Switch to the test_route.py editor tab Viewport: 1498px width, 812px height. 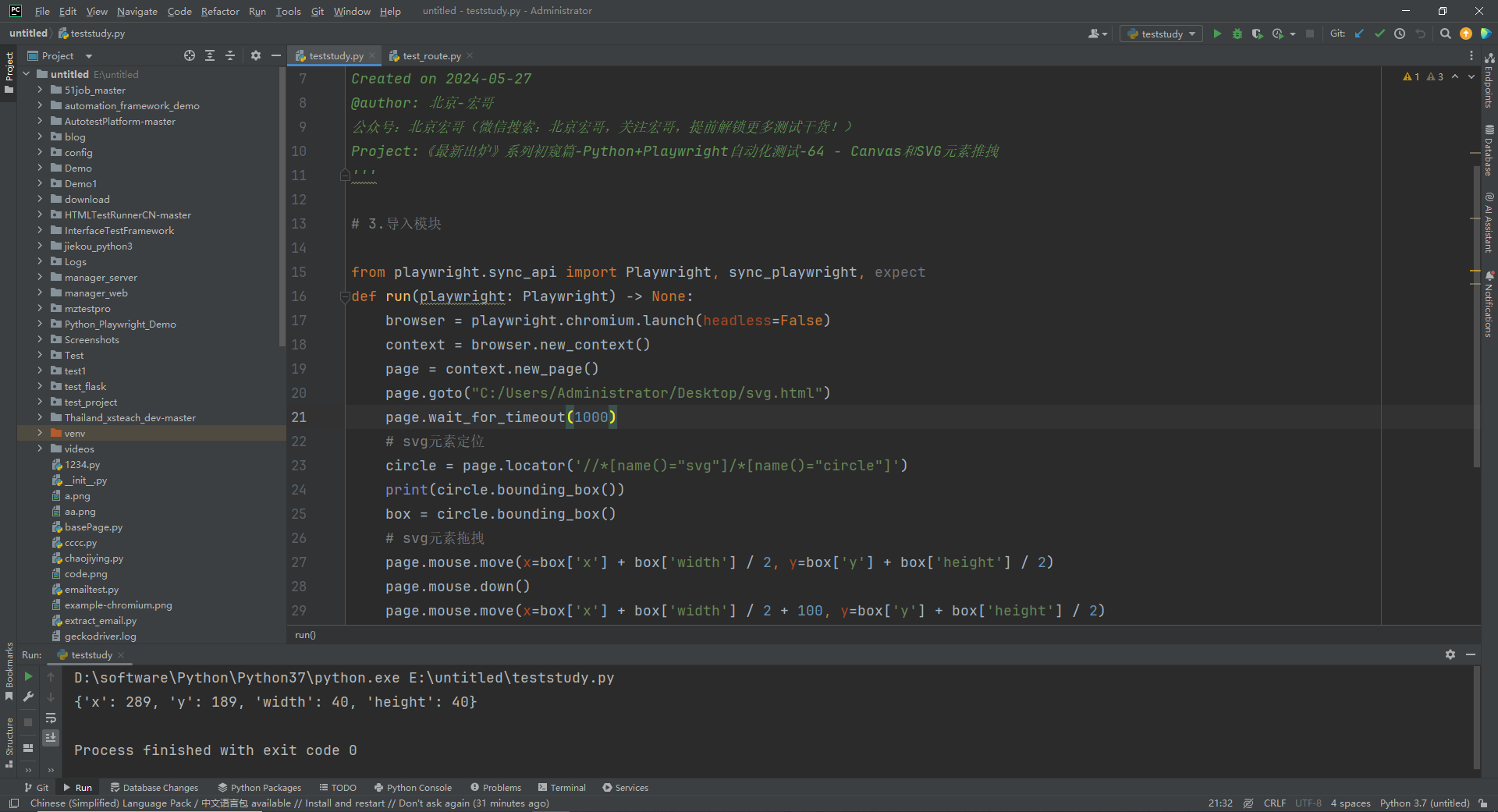pos(431,55)
